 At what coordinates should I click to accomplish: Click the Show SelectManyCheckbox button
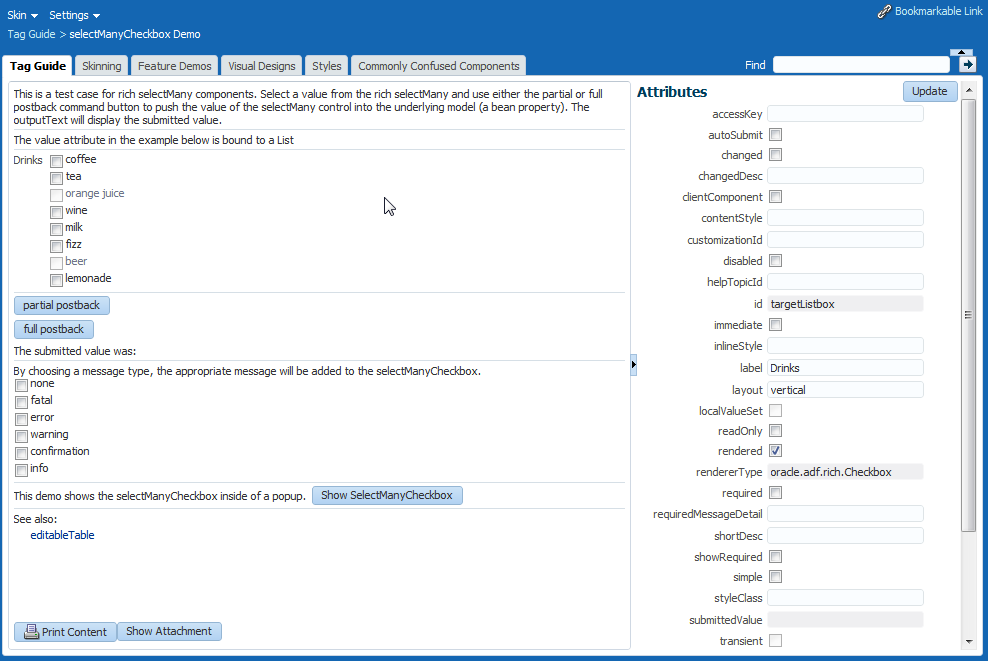coord(387,496)
